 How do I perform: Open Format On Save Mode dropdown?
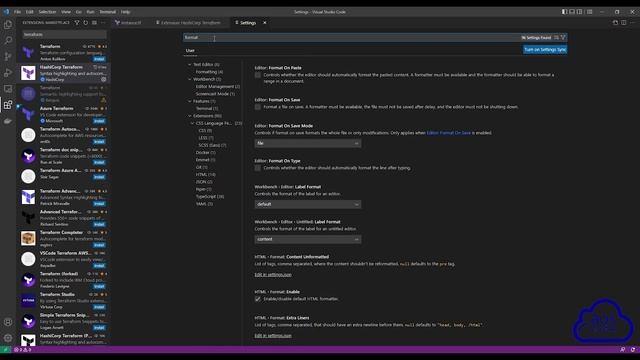click(308, 144)
